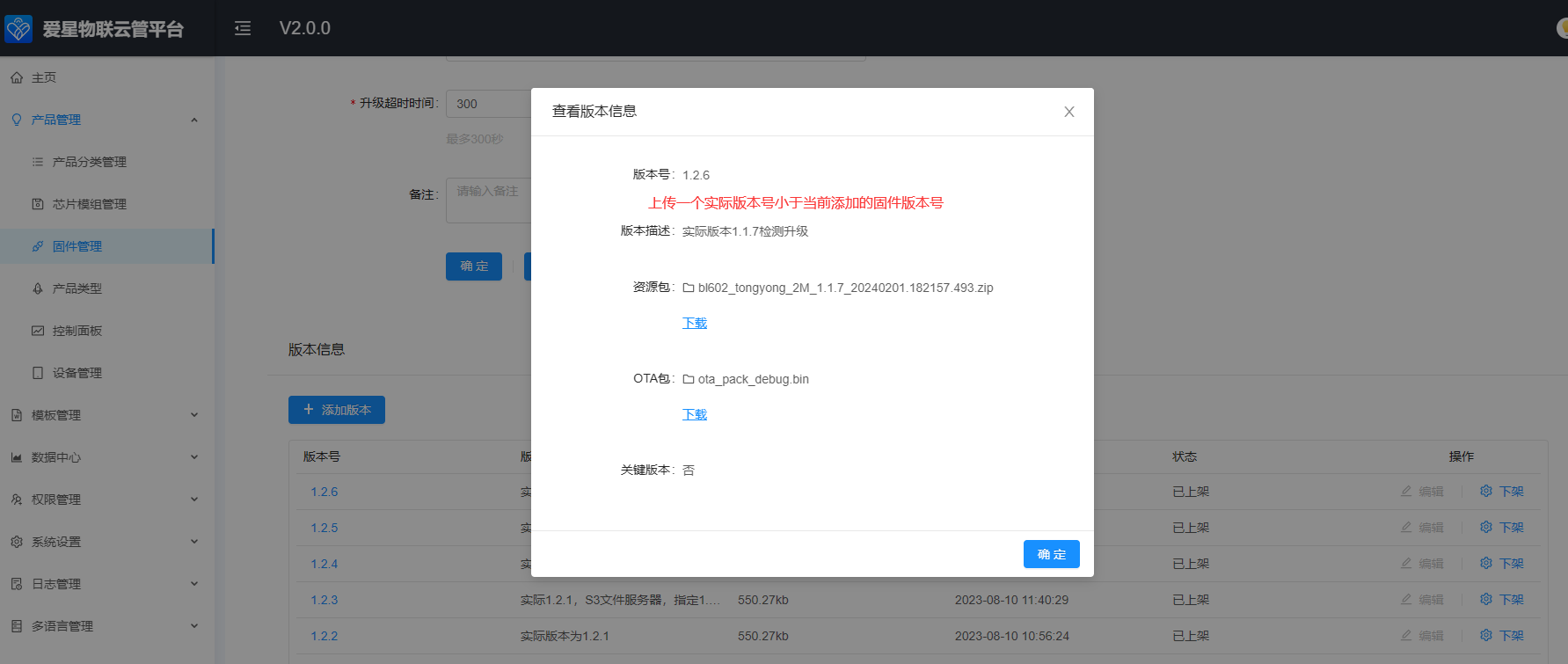1568x664 pixels.
Task: Open version 1.2.4 link in table
Action: [x=325, y=564]
